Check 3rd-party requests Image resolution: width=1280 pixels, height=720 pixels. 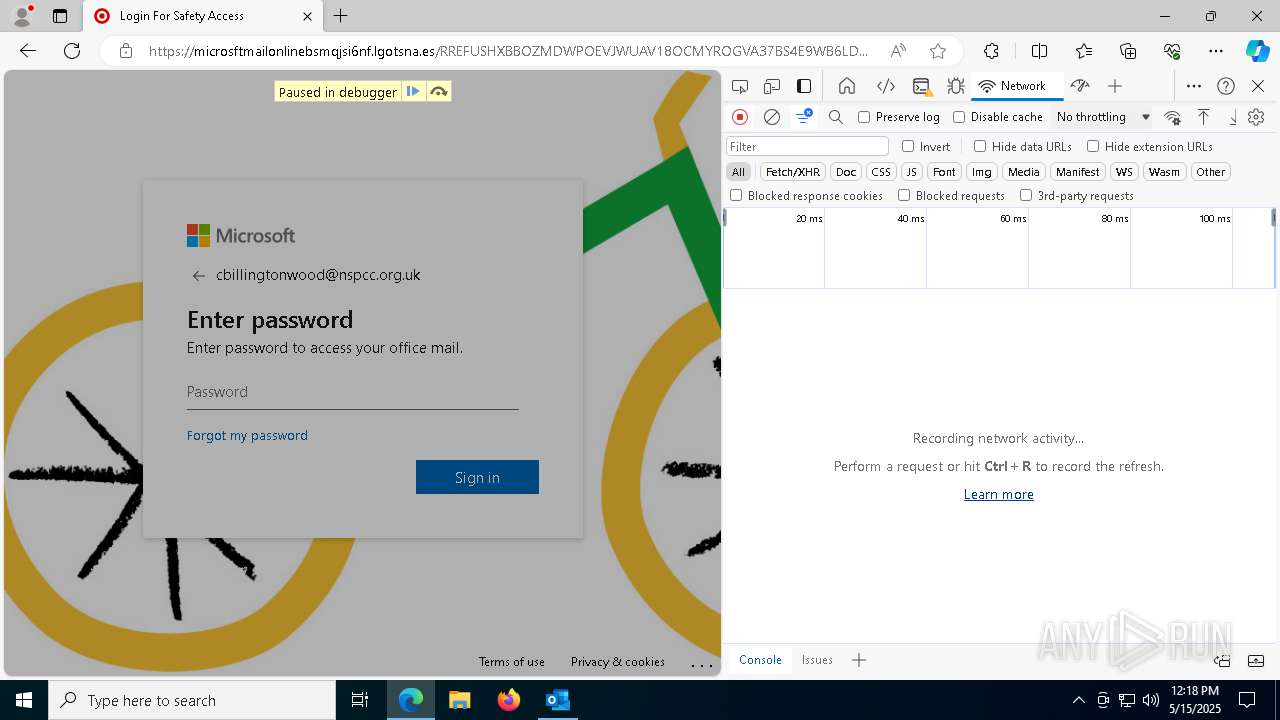1026,196
